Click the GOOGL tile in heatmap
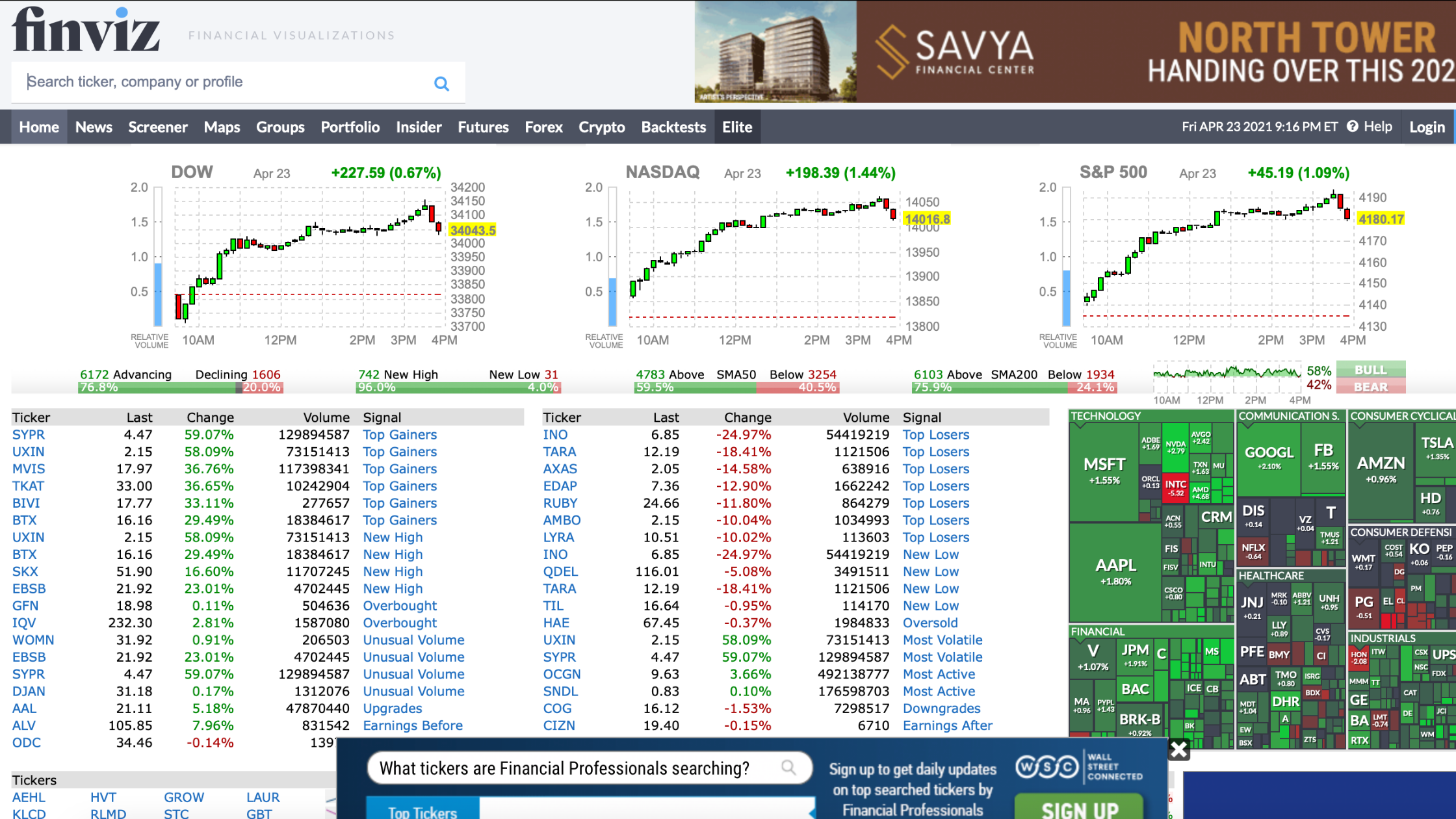The image size is (1456, 819). pyautogui.click(x=1269, y=458)
